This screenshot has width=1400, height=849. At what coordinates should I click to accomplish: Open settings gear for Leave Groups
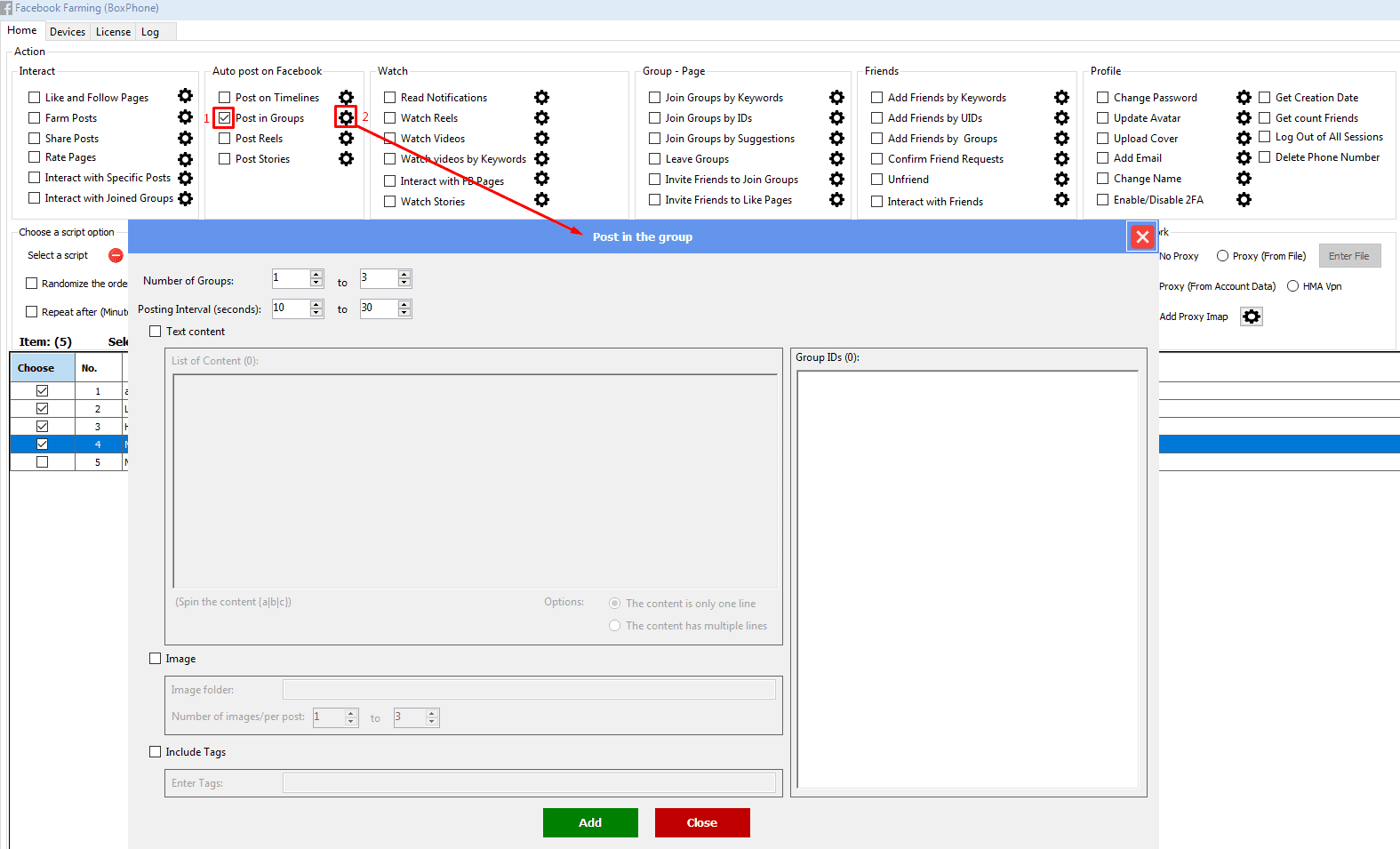836,158
